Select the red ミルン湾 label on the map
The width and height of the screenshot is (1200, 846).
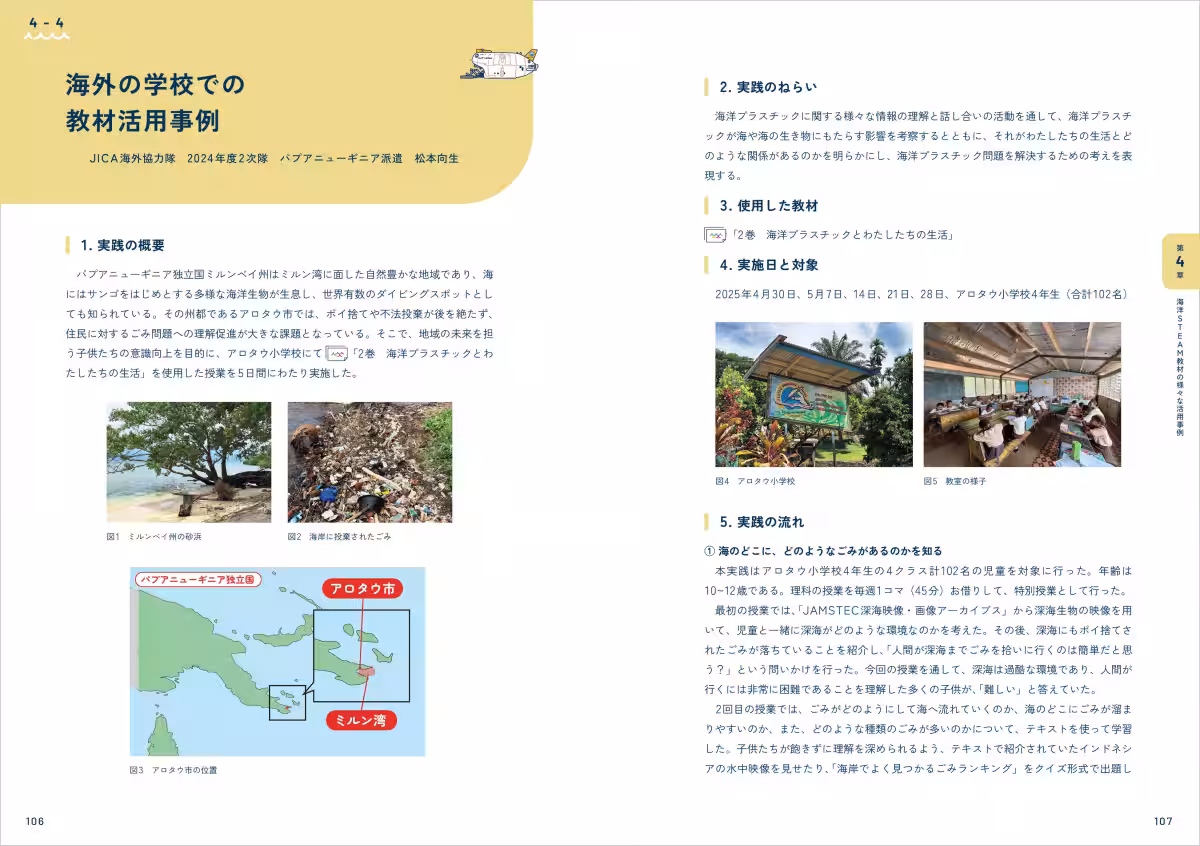pyautogui.click(x=361, y=720)
